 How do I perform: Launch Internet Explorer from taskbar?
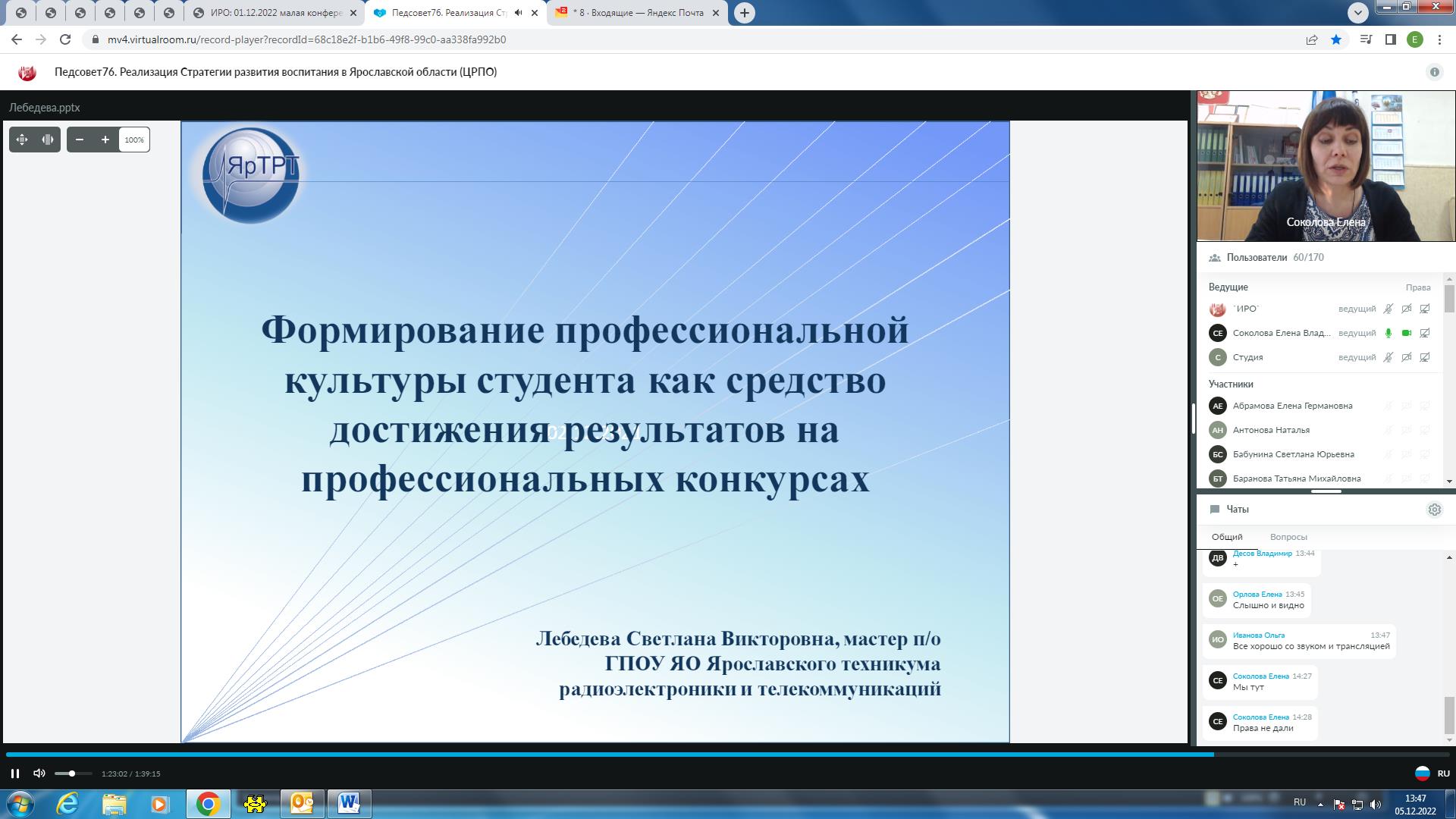tap(67, 804)
